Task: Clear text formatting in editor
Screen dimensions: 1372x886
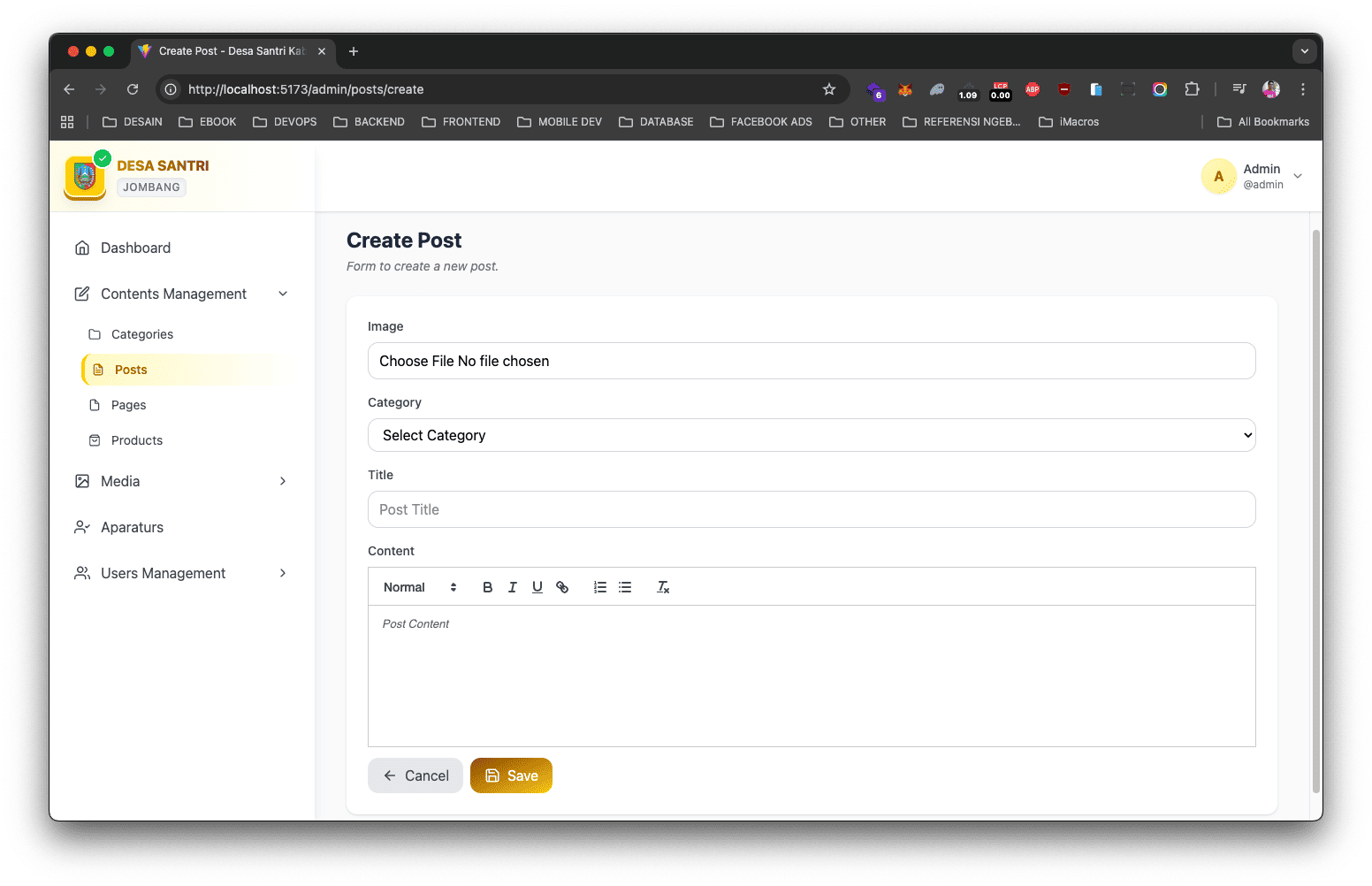Action: [x=663, y=587]
